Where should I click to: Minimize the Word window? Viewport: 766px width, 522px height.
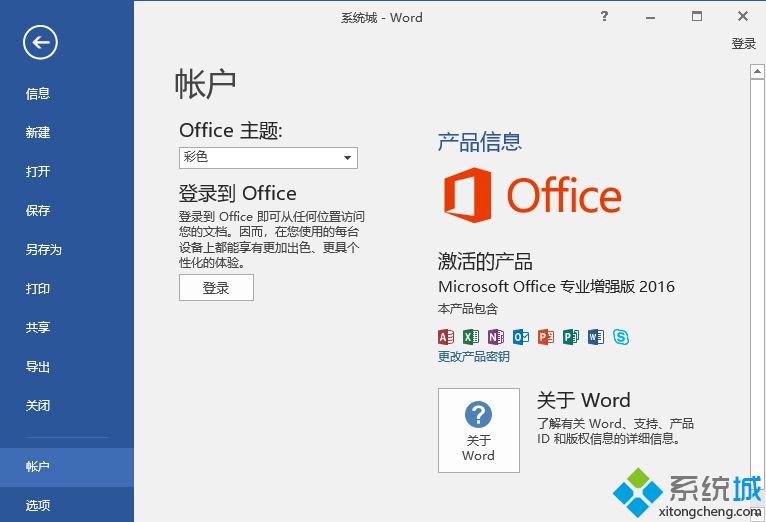[650, 17]
